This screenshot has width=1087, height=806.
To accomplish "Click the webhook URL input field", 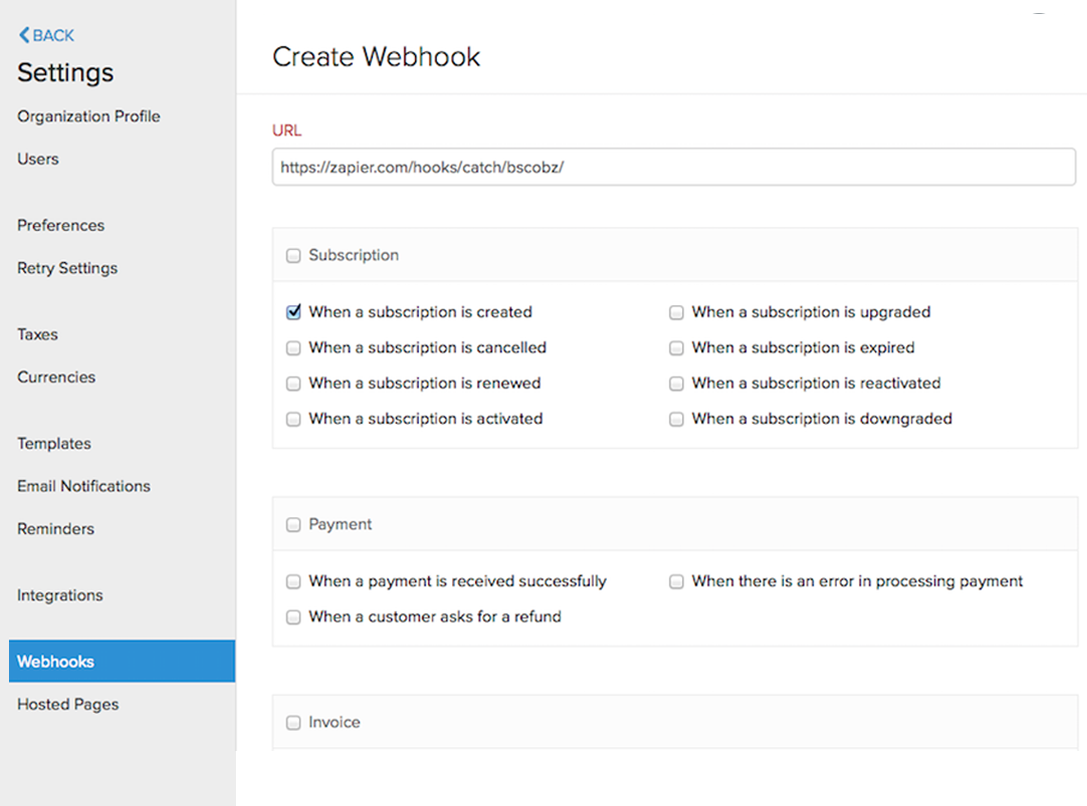I will tap(673, 168).
